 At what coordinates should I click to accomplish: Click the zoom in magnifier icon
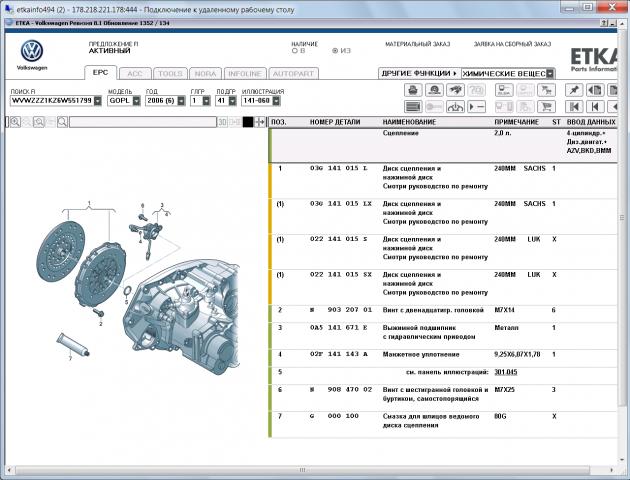click(15, 122)
